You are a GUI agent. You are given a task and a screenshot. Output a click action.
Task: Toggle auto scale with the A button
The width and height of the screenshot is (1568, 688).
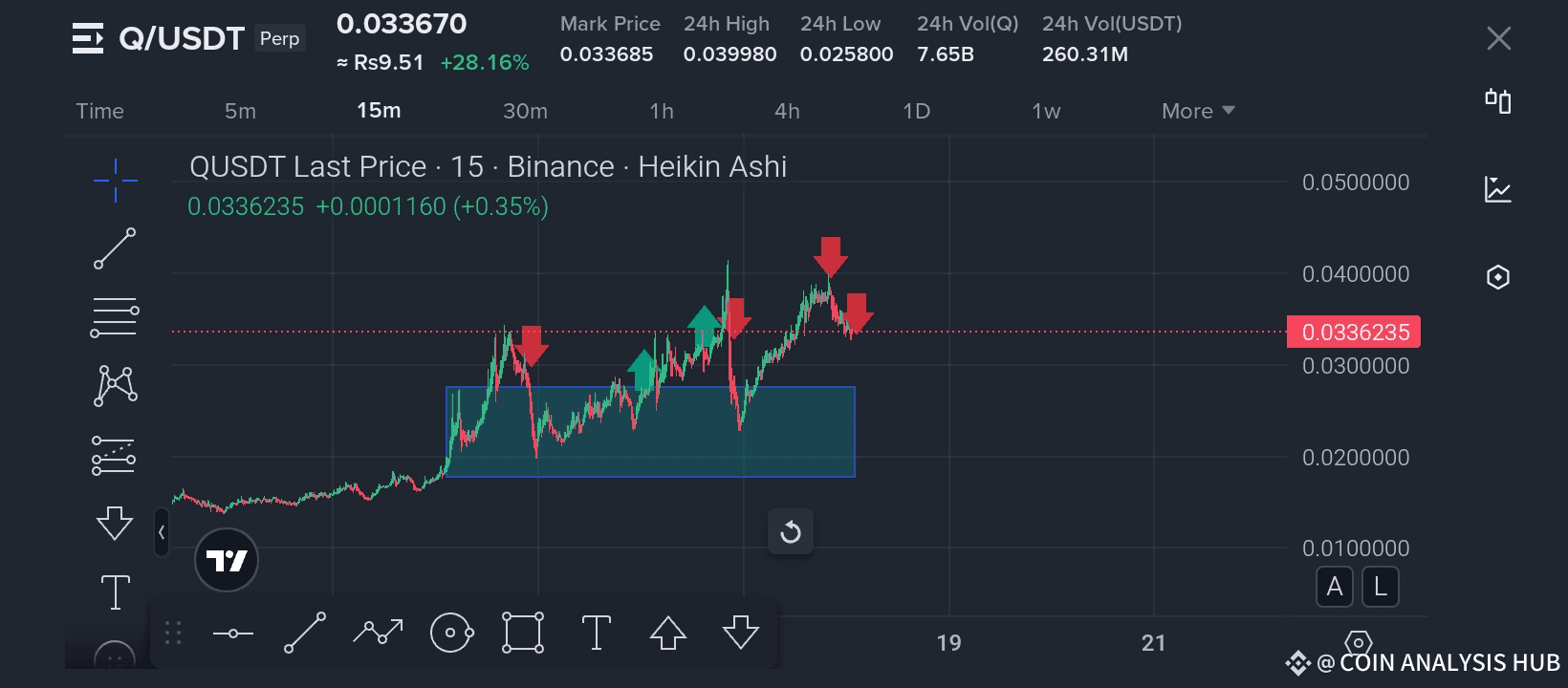(x=1335, y=587)
